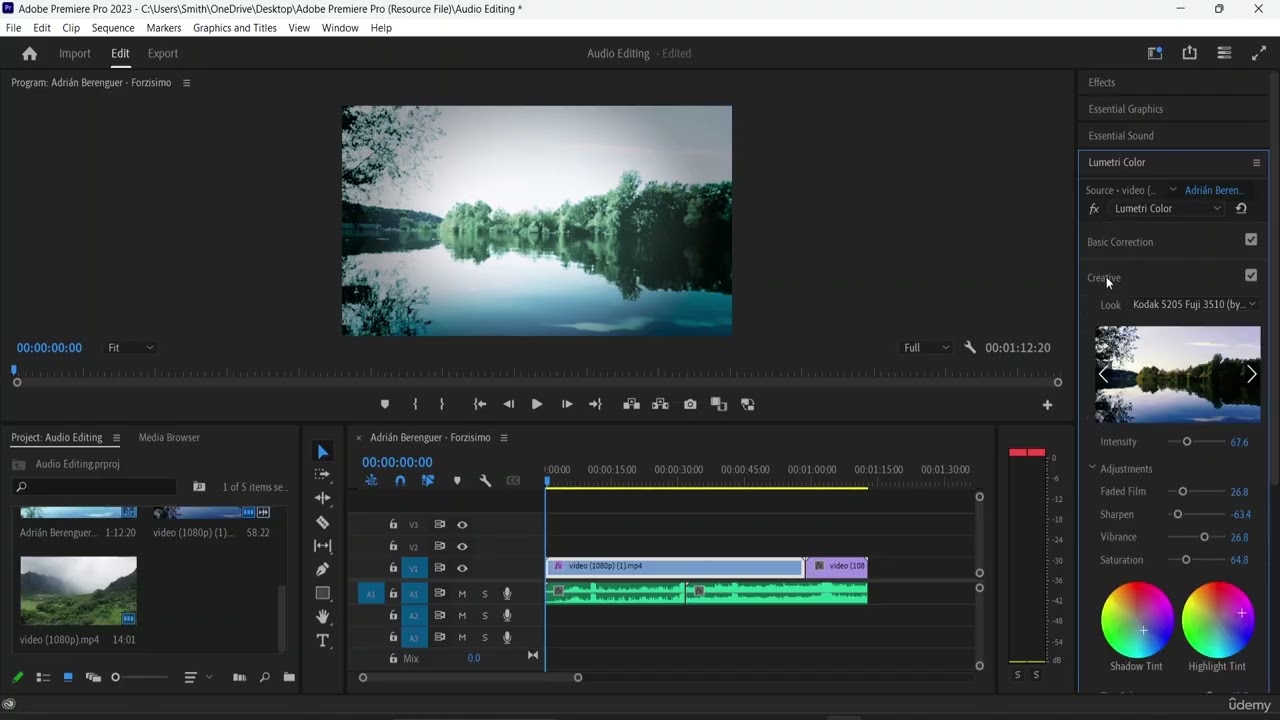1280x720 pixels.
Task: Toggle V3 track output eye
Action: [x=462, y=525]
